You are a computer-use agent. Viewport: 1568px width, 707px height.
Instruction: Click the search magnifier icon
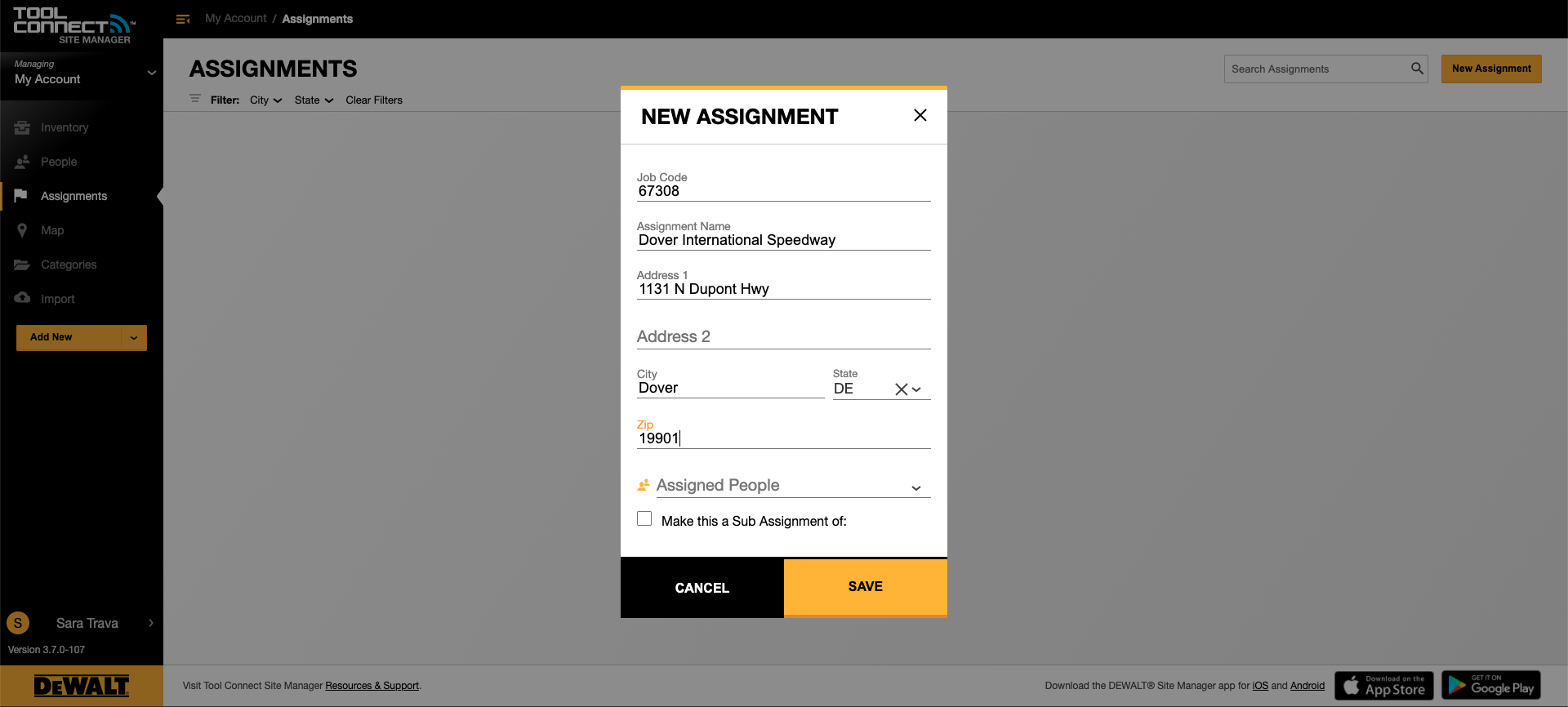point(1417,69)
